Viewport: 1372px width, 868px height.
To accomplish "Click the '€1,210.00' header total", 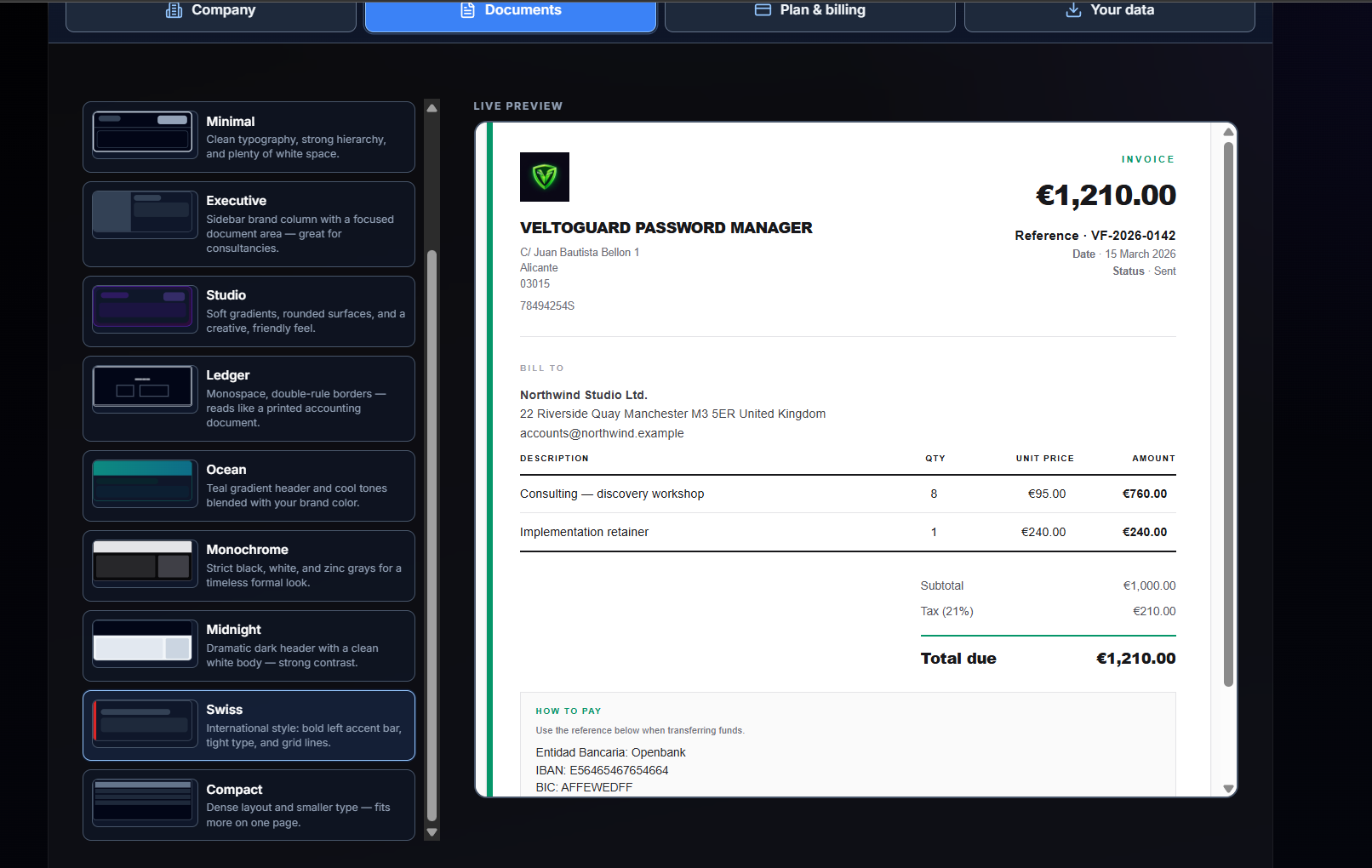I will pyautogui.click(x=1106, y=195).
